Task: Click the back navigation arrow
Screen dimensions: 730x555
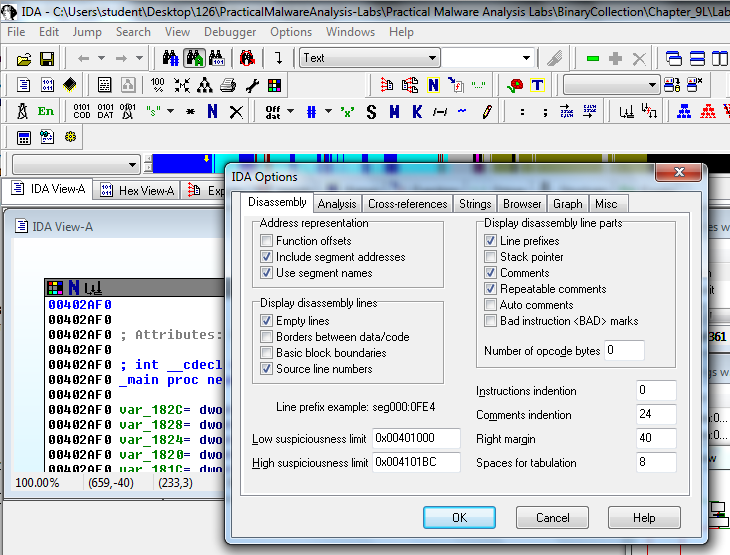Action: click(83, 59)
